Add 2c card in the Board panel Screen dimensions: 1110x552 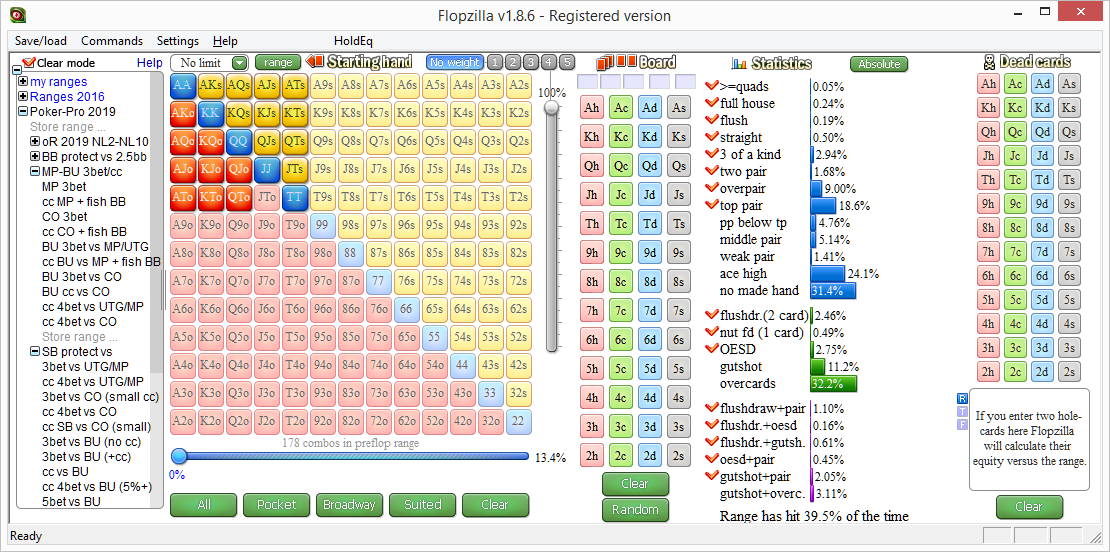(621, 455)
